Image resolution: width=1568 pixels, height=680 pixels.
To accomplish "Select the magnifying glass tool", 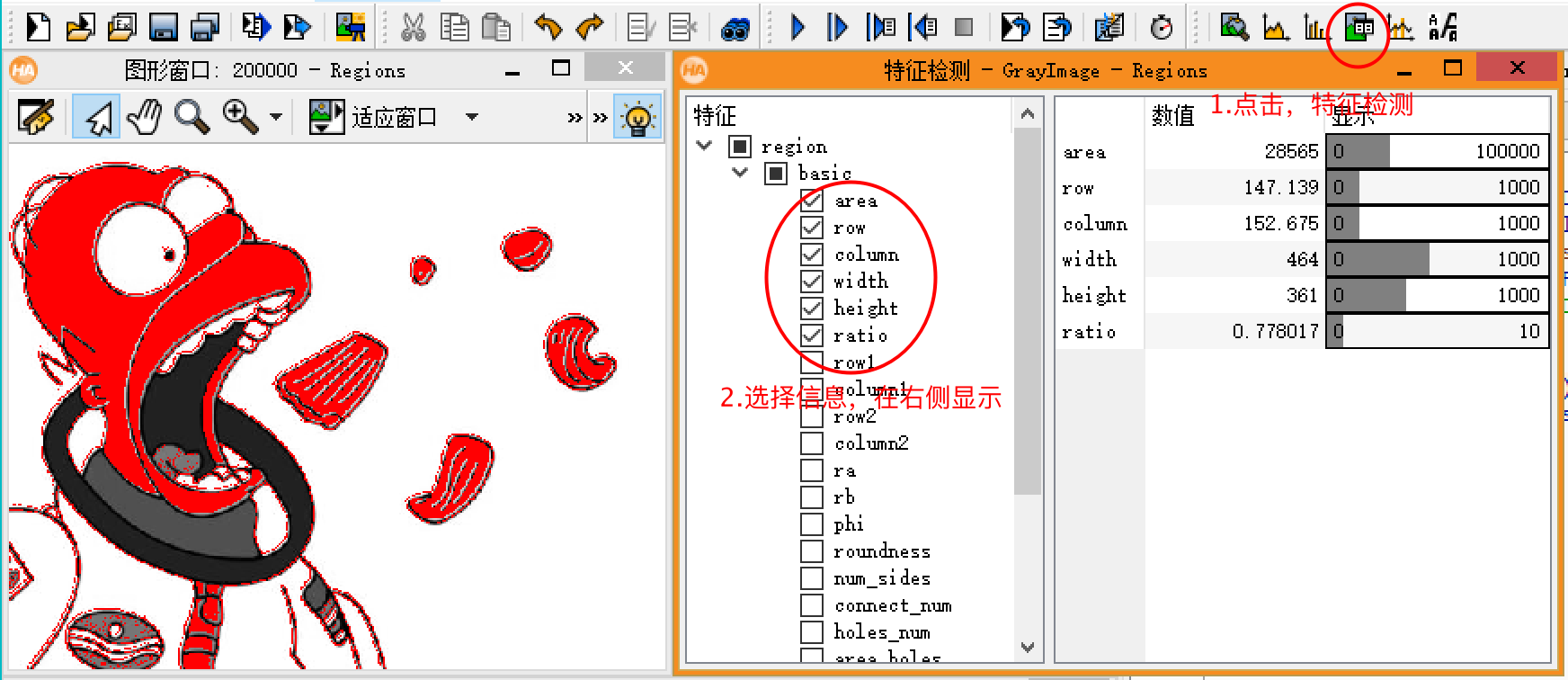I will click(x=192, y=117).
